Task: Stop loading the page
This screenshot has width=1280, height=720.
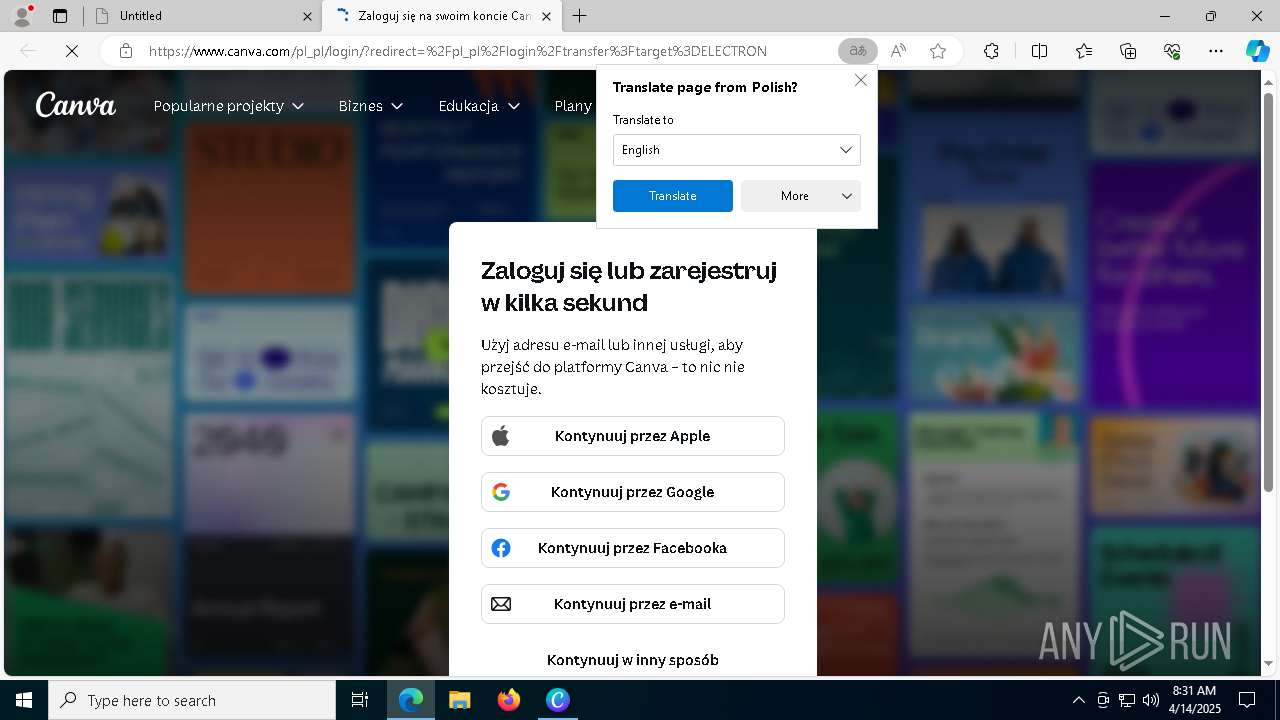Action: click(72, 51)
